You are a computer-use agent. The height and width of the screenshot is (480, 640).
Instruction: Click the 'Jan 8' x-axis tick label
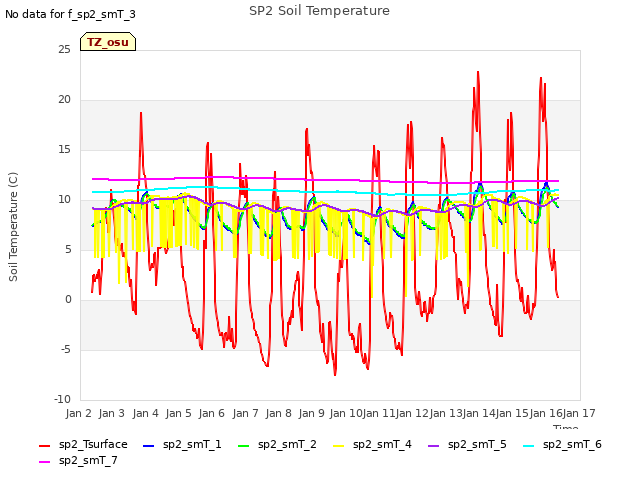tap(279, 413)
